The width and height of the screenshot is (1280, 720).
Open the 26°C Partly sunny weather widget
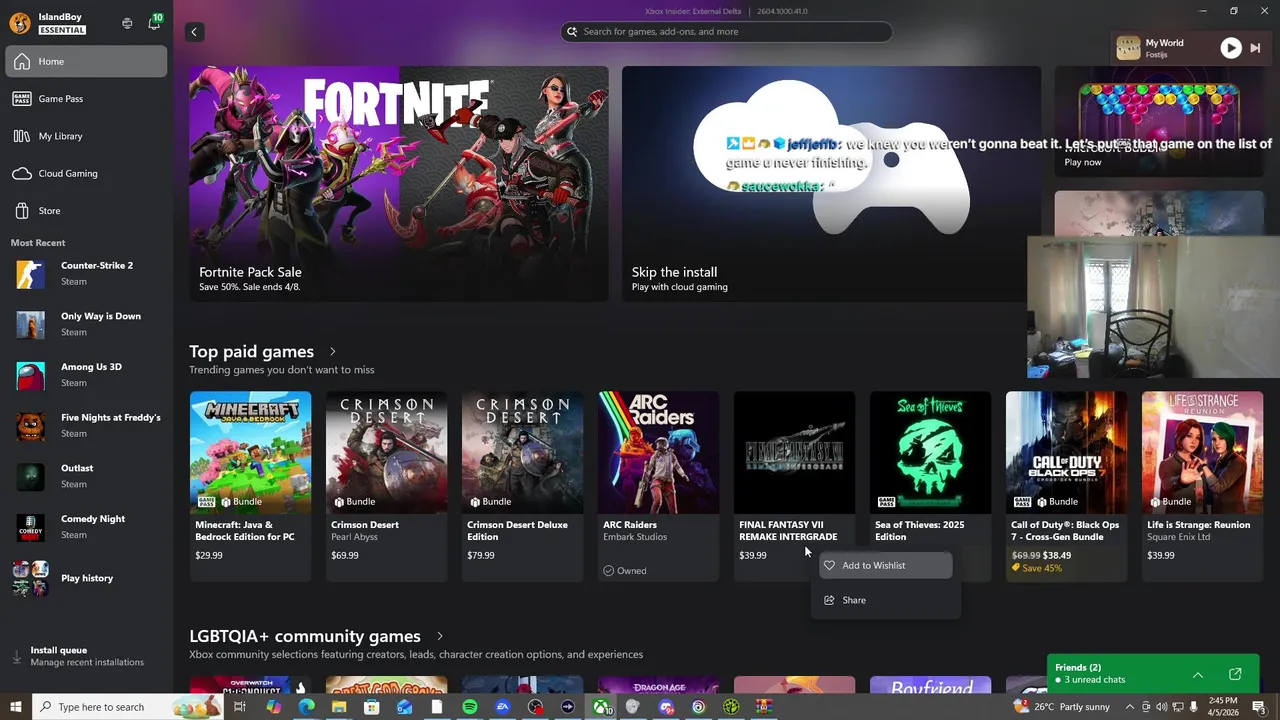[1061, 707]
